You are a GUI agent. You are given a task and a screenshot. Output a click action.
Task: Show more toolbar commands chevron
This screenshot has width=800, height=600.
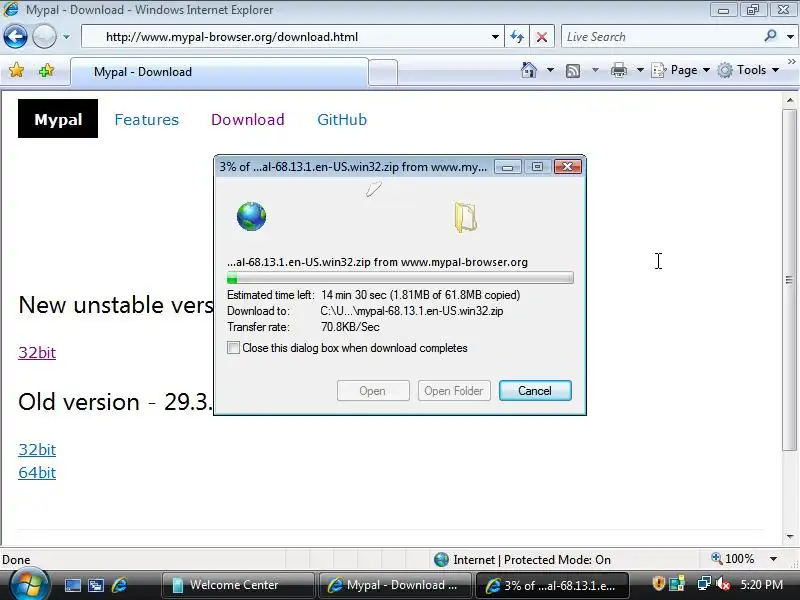coord(791,62)
